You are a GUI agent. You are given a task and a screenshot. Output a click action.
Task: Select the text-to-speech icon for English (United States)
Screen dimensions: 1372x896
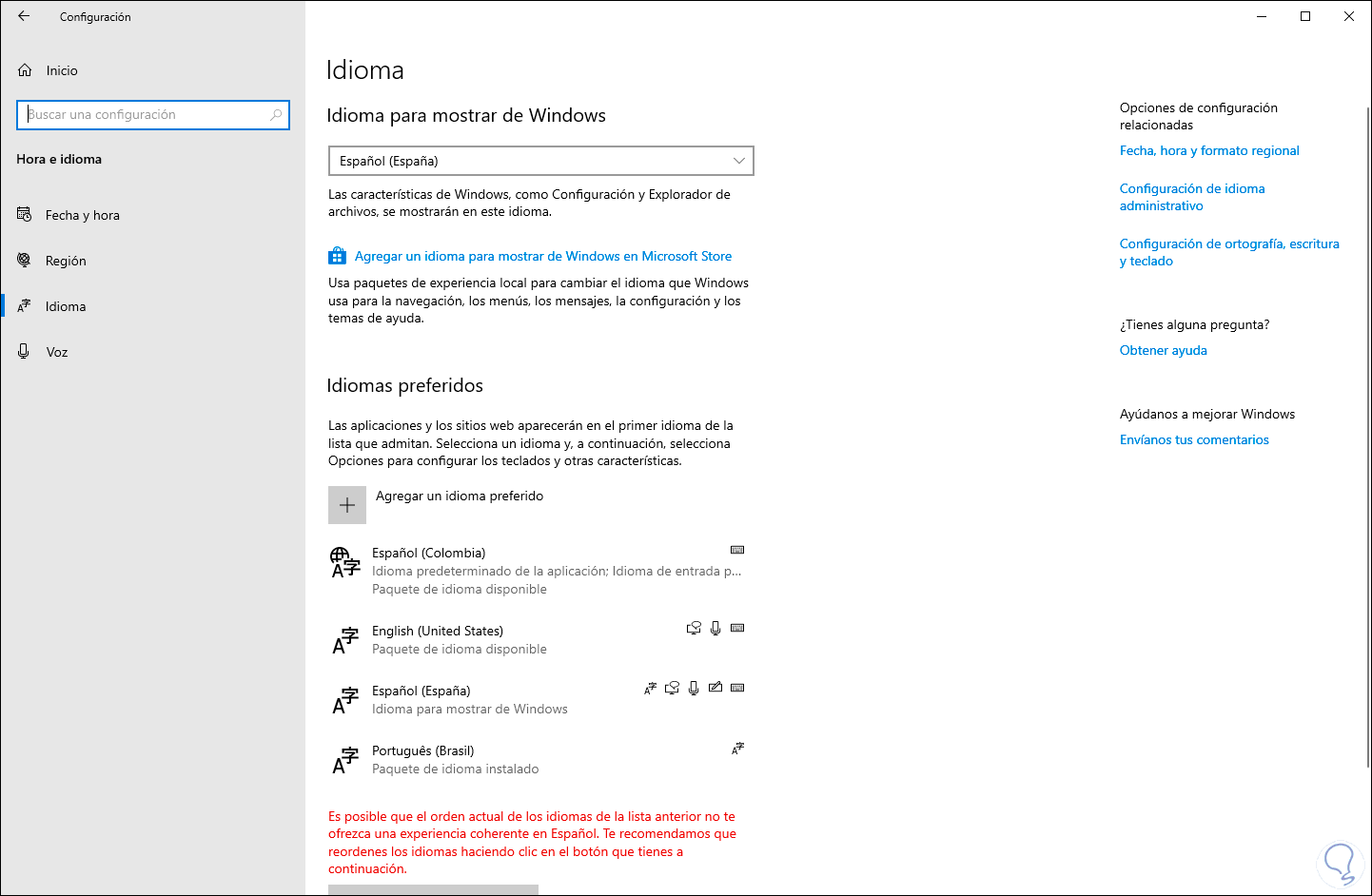693,628
